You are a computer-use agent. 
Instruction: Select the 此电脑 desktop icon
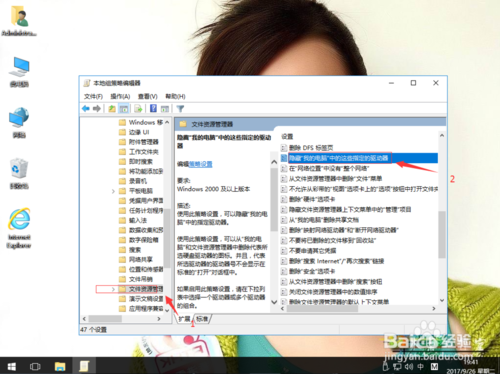point(19,72)
